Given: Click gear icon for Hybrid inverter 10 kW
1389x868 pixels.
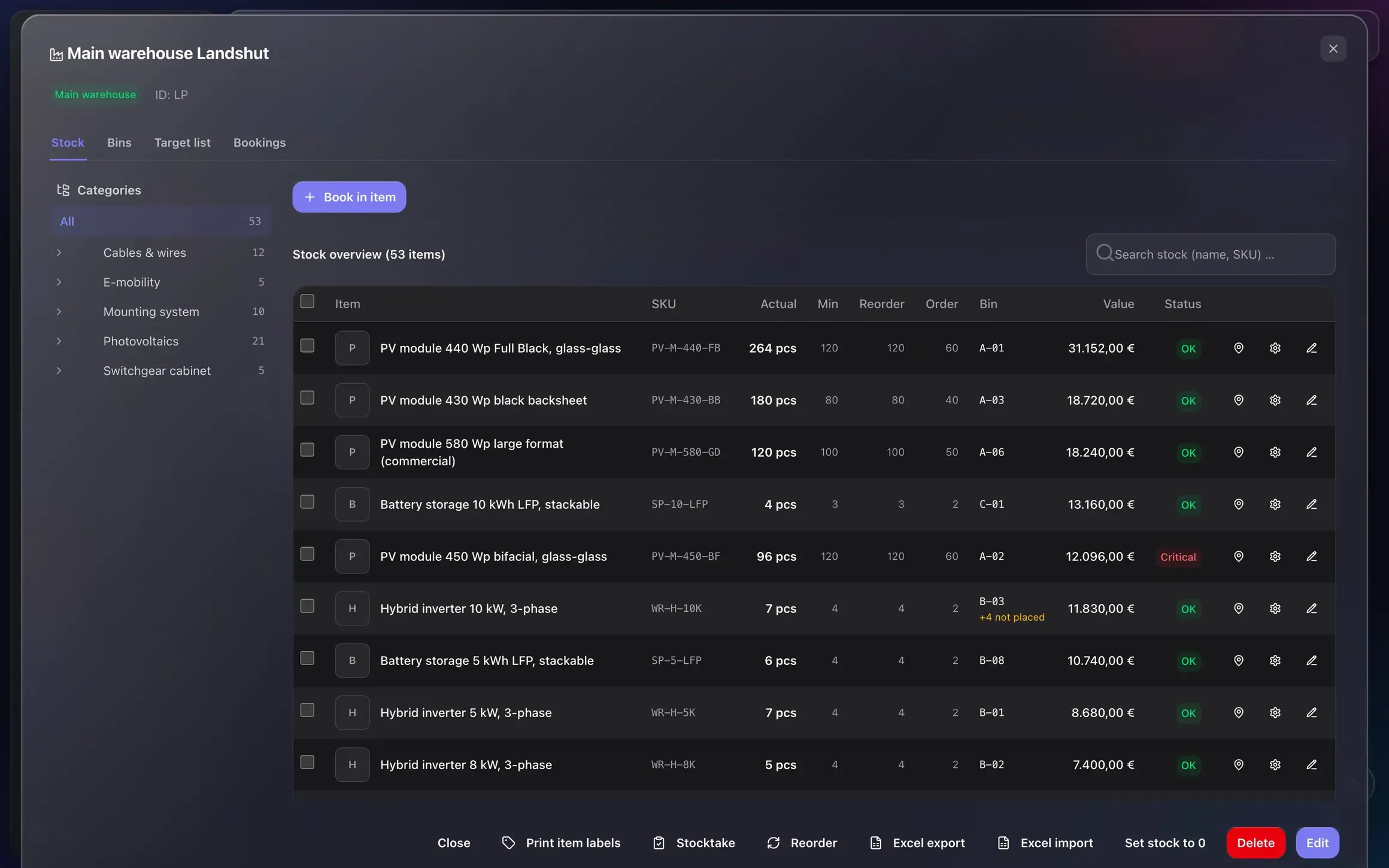Looking at the screenshot, I should [1275, 608].
